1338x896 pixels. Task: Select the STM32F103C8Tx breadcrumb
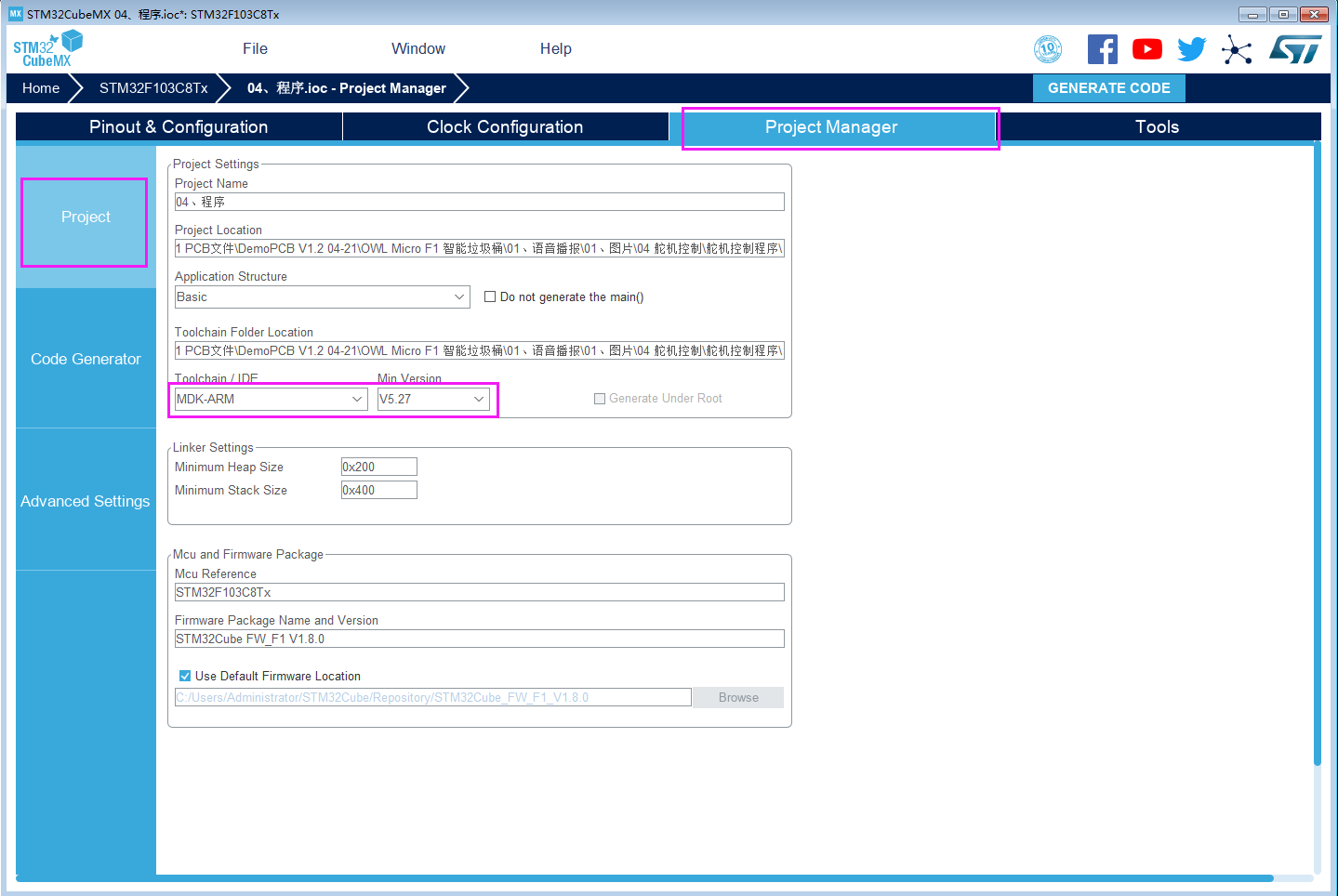click(x=153, y=88)
